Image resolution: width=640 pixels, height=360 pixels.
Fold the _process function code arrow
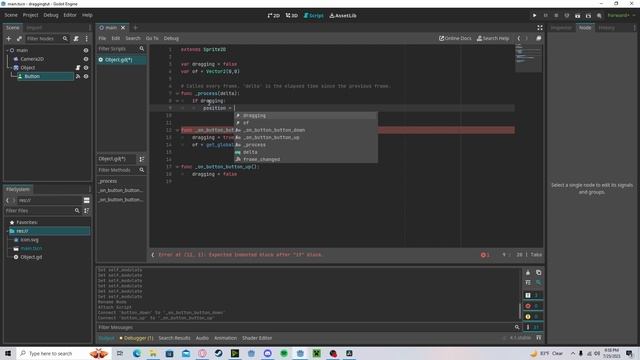pos(177,93)
